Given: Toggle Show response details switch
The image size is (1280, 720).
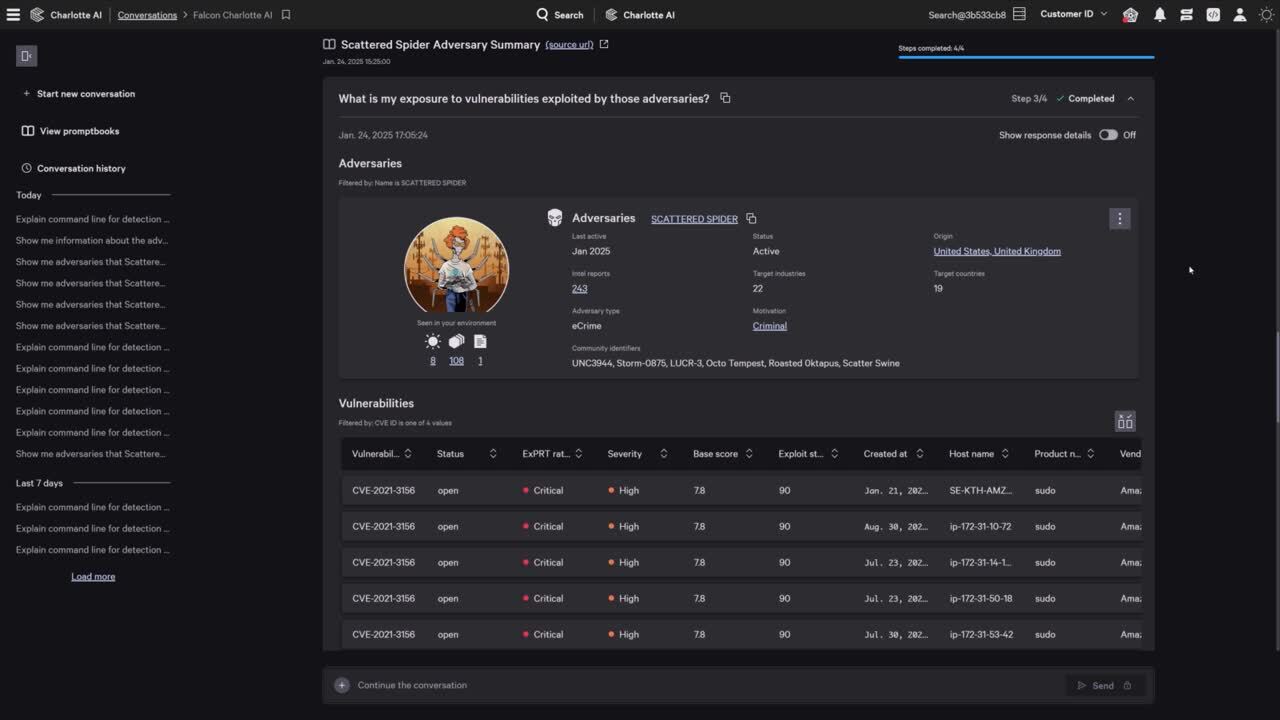Looking at the screenshot, I should point(1108,135).
